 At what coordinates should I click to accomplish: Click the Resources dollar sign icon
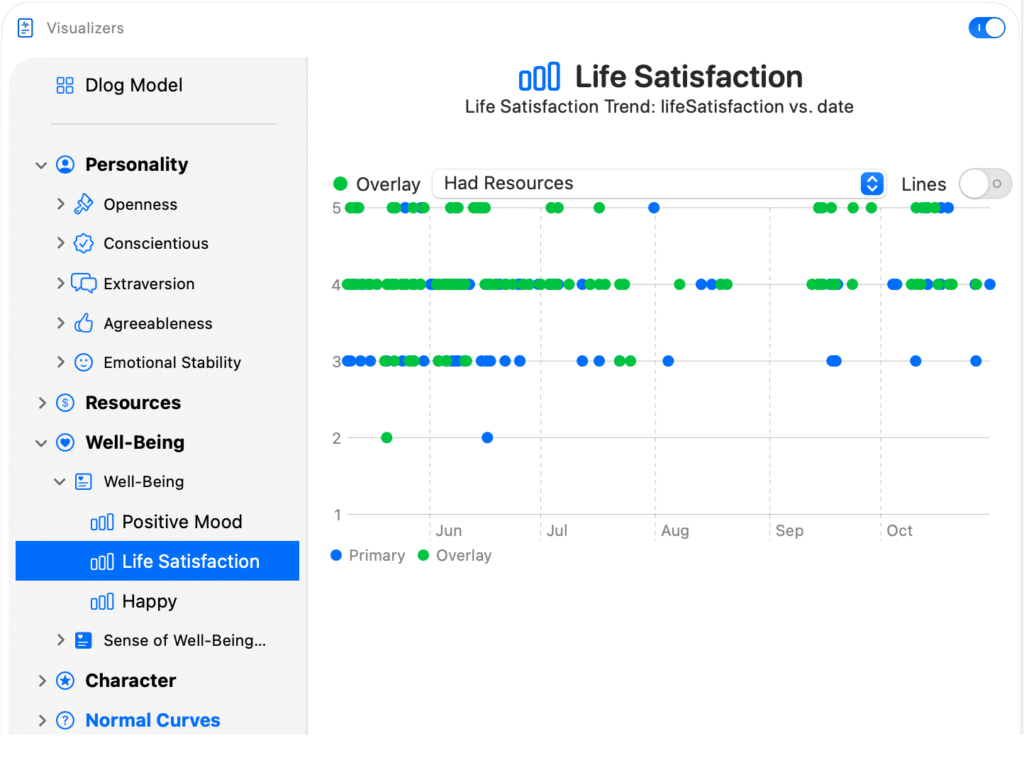click(x=65, y=403)
